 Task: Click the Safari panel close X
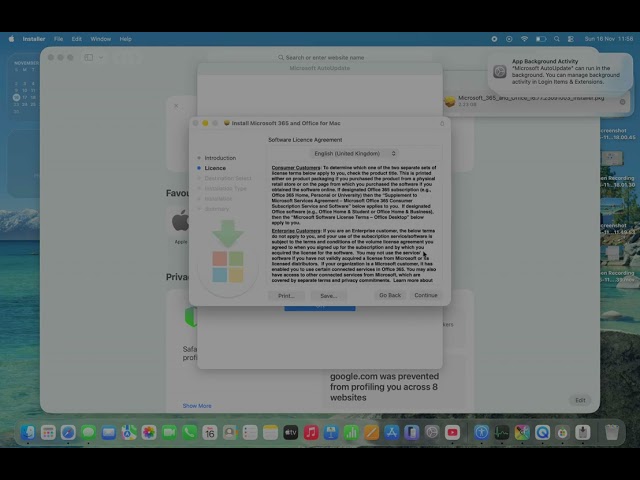tap(176, 106)
